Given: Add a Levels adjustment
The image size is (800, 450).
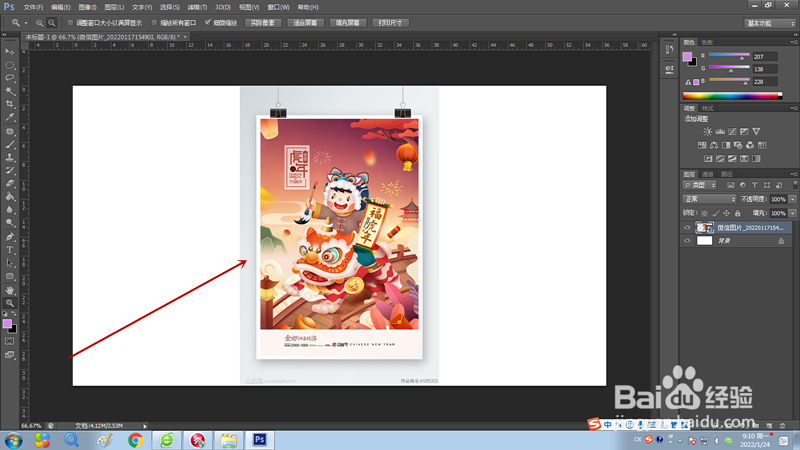Looking at the screenshot, I should click(x=720, y=132).
